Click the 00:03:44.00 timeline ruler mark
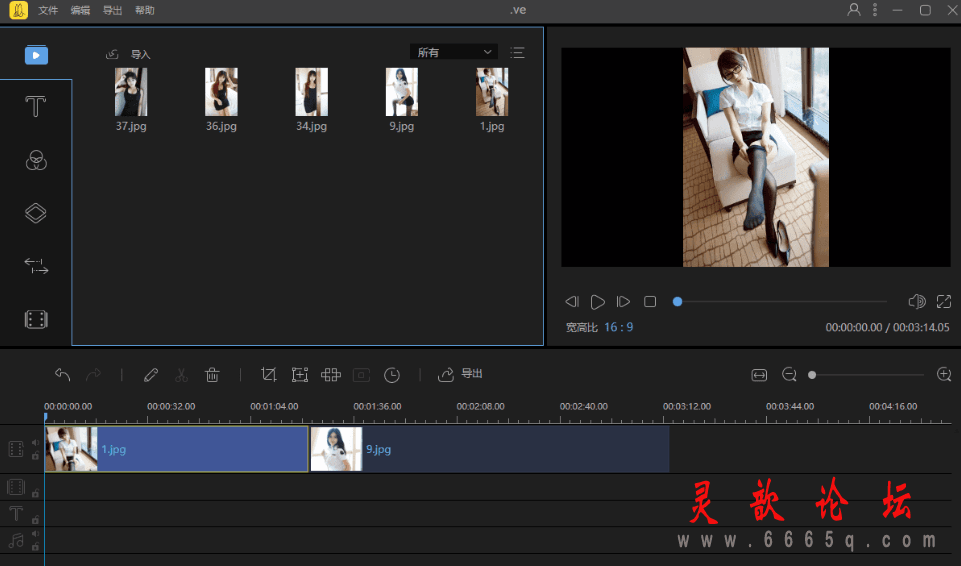 click(x=790, y=406)
